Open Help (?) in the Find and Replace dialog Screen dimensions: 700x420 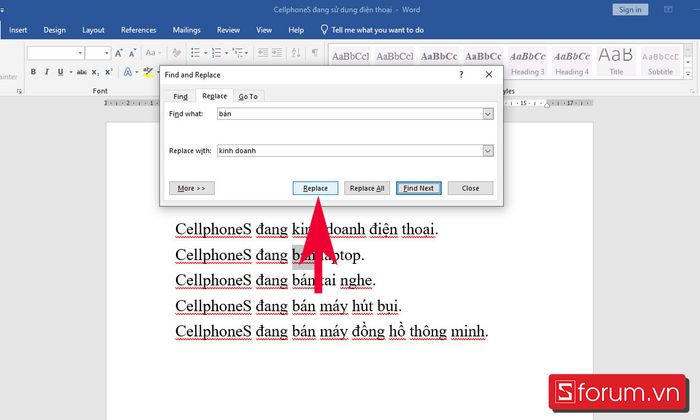coord(461,75)
